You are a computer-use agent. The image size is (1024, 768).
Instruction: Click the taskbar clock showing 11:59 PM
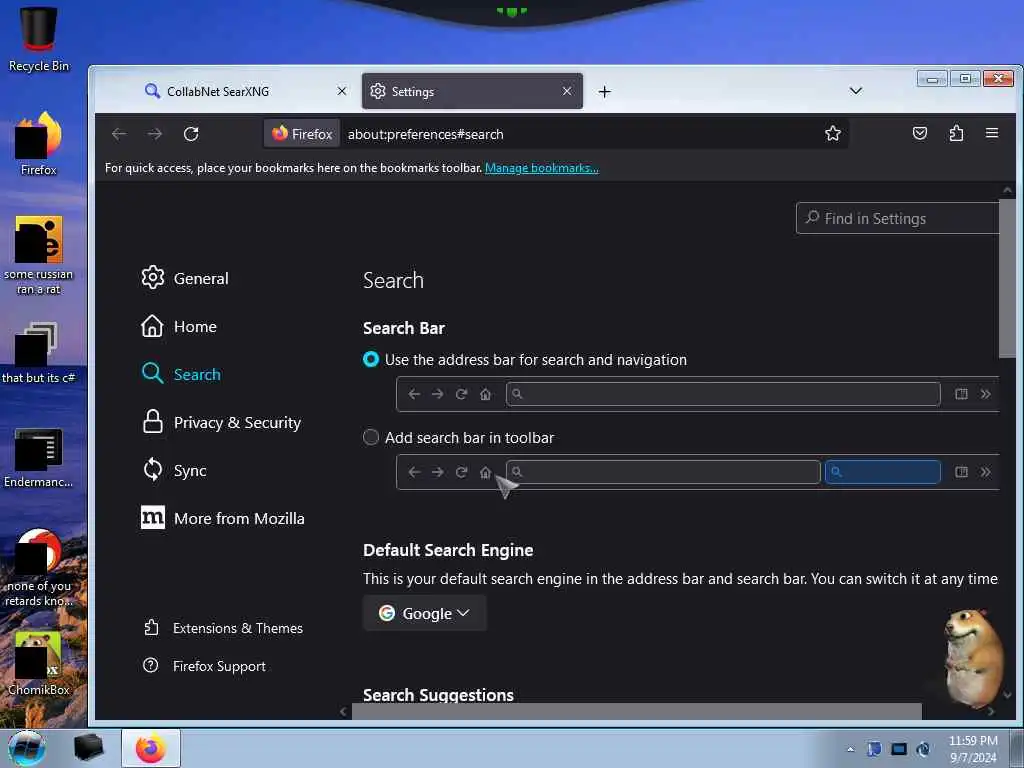(973, 749)
